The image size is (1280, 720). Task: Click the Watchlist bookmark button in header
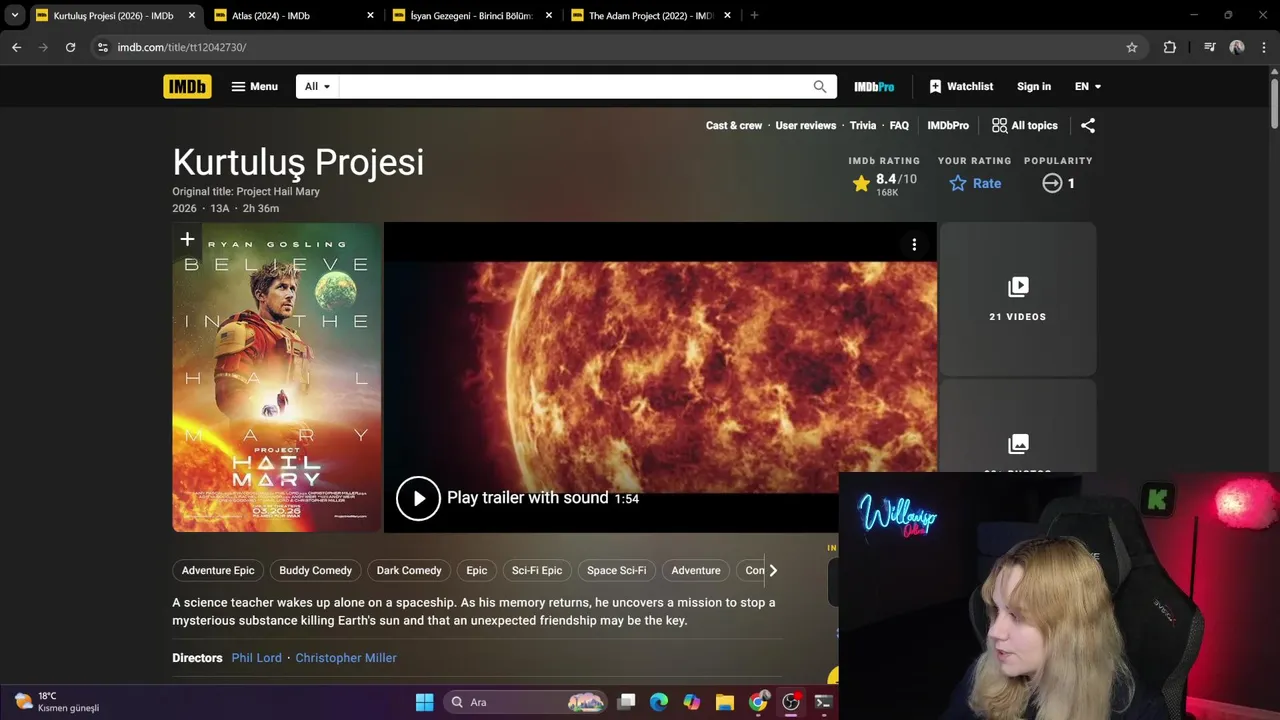tap(961, 86)
